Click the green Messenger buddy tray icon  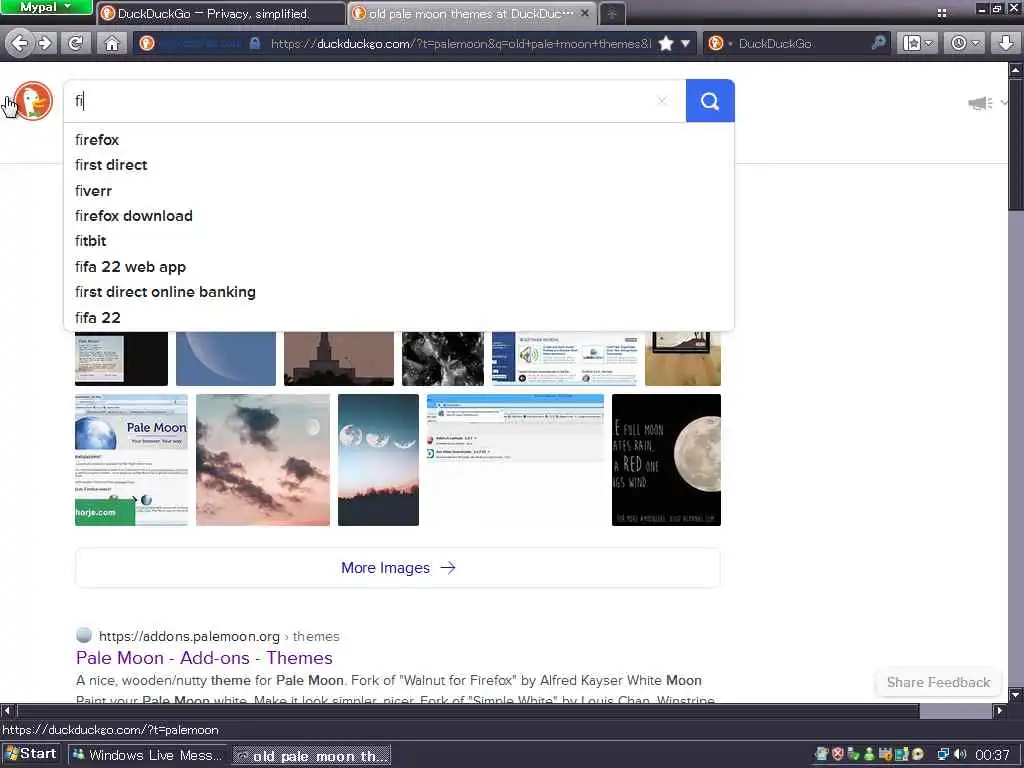[869, 755]
